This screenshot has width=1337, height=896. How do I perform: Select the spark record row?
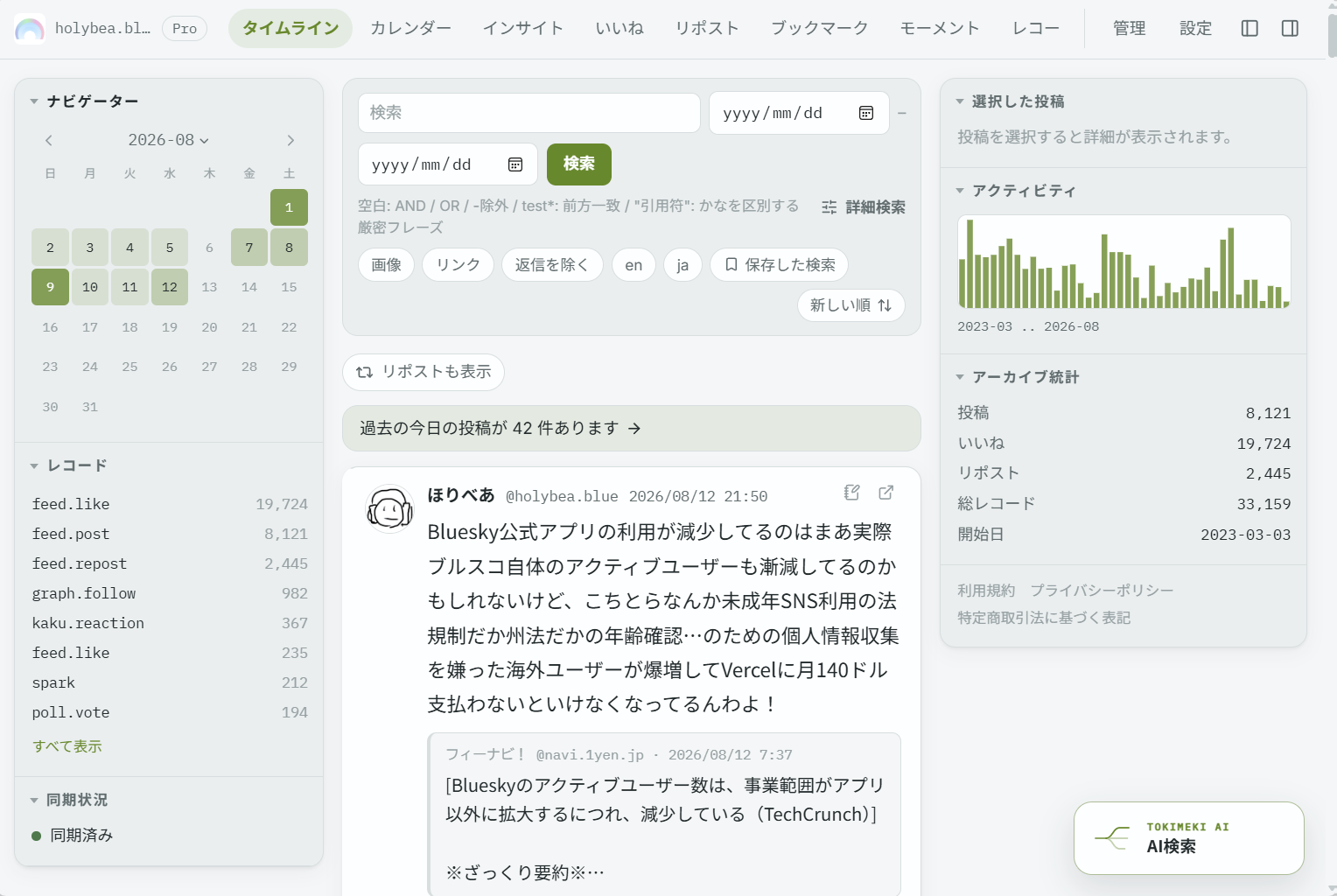[x=170, y=682]
